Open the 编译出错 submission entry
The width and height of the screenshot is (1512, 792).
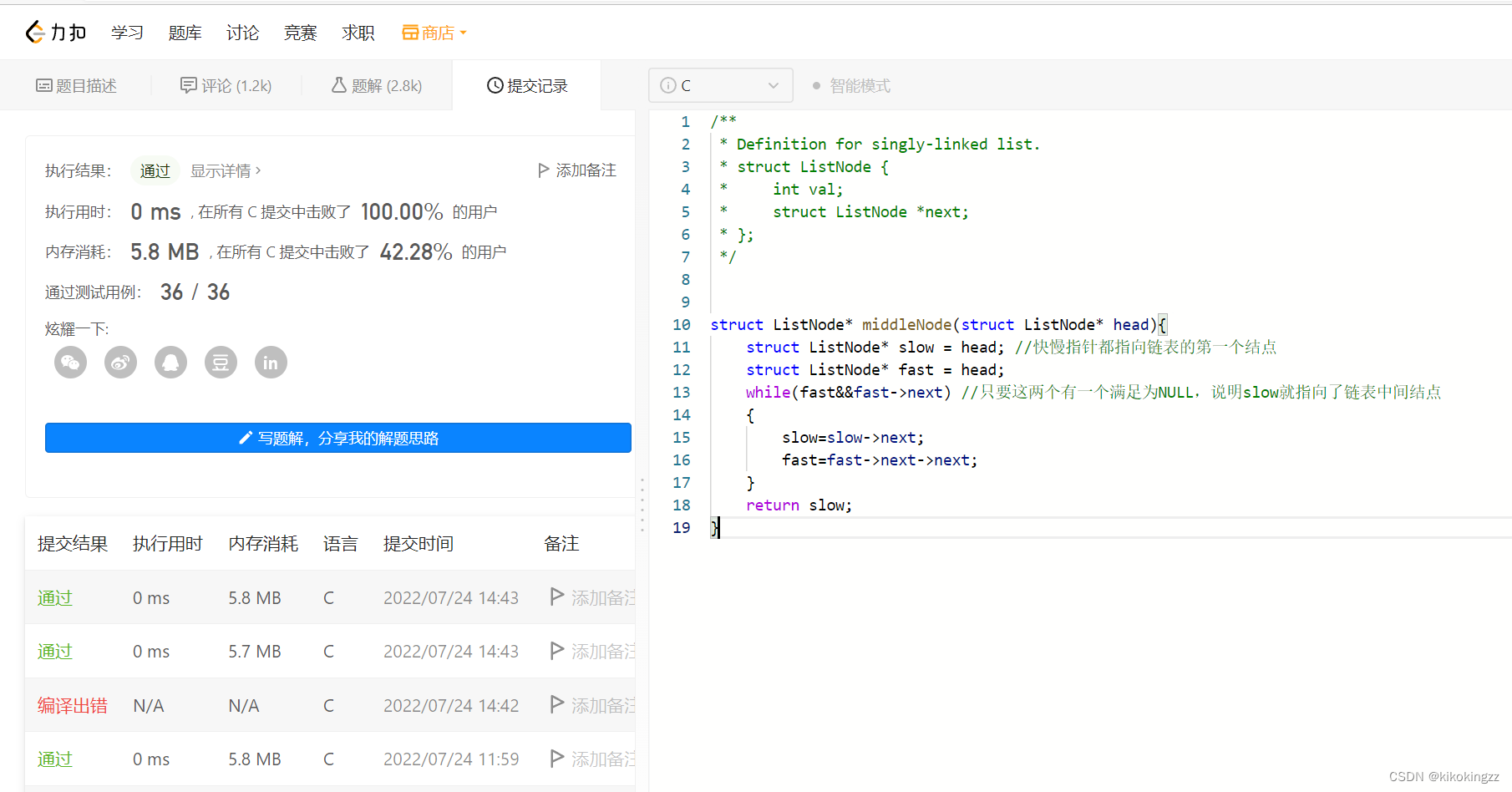[x=73, y=706]
